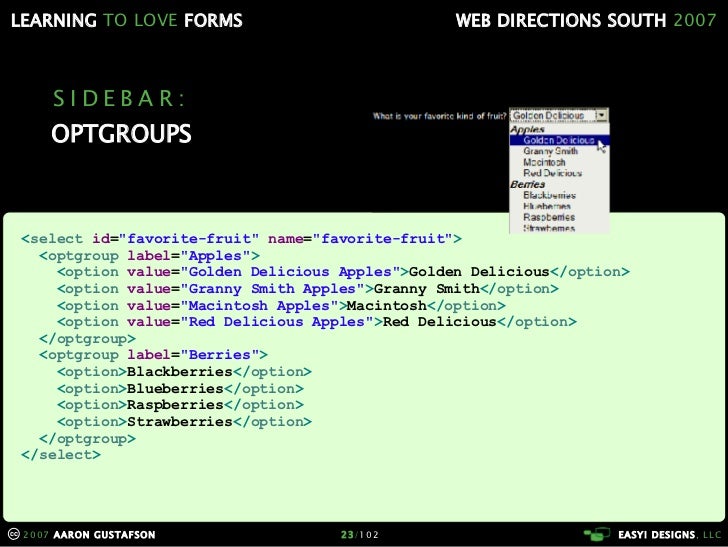Screen dimensions: 728x547
Task: Click the Learning to Love Forms title
Action: coord(127,20)
